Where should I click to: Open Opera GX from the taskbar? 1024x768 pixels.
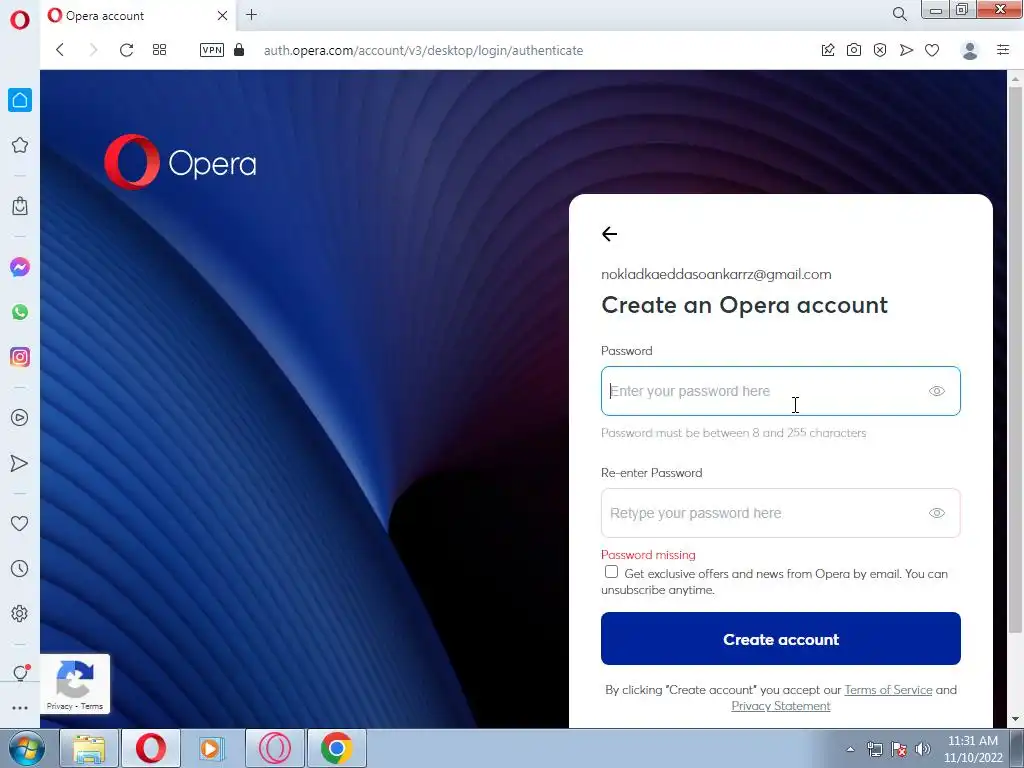(274, 748)
